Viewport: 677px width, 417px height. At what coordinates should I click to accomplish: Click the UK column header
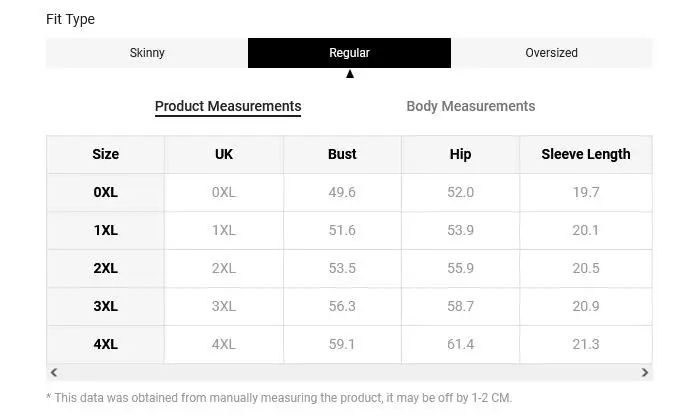(224, 155)
